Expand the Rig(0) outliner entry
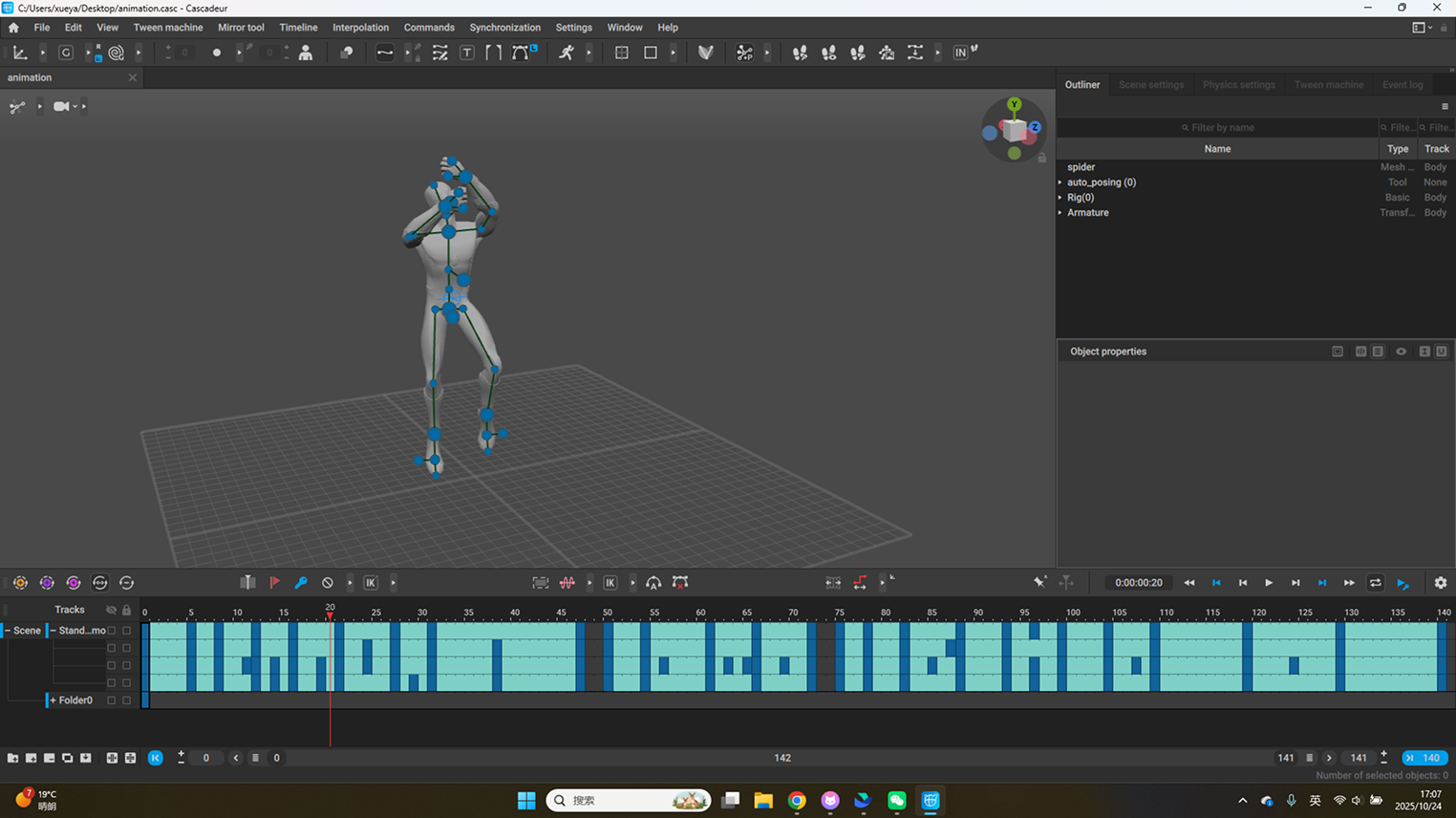The height and width of the screenshot is (818, 1456). click(1060, 198)
